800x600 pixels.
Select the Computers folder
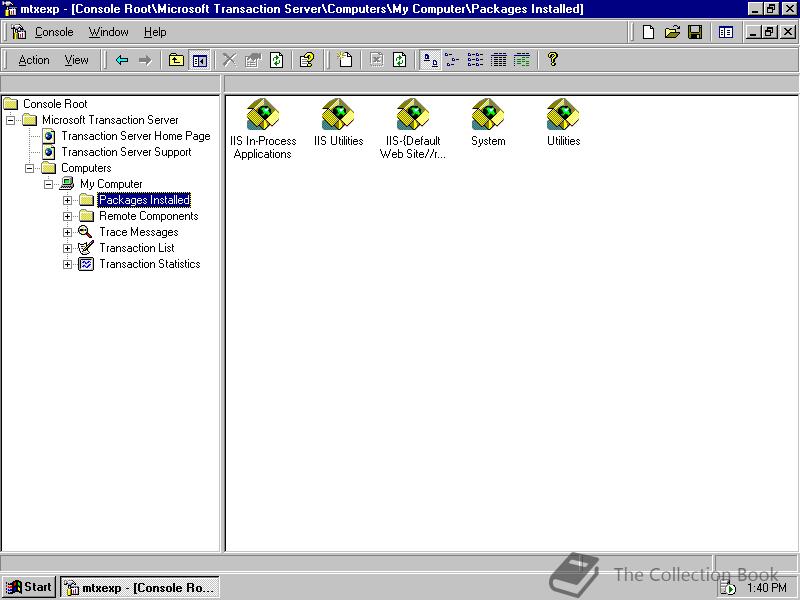(x=86, y=168)
